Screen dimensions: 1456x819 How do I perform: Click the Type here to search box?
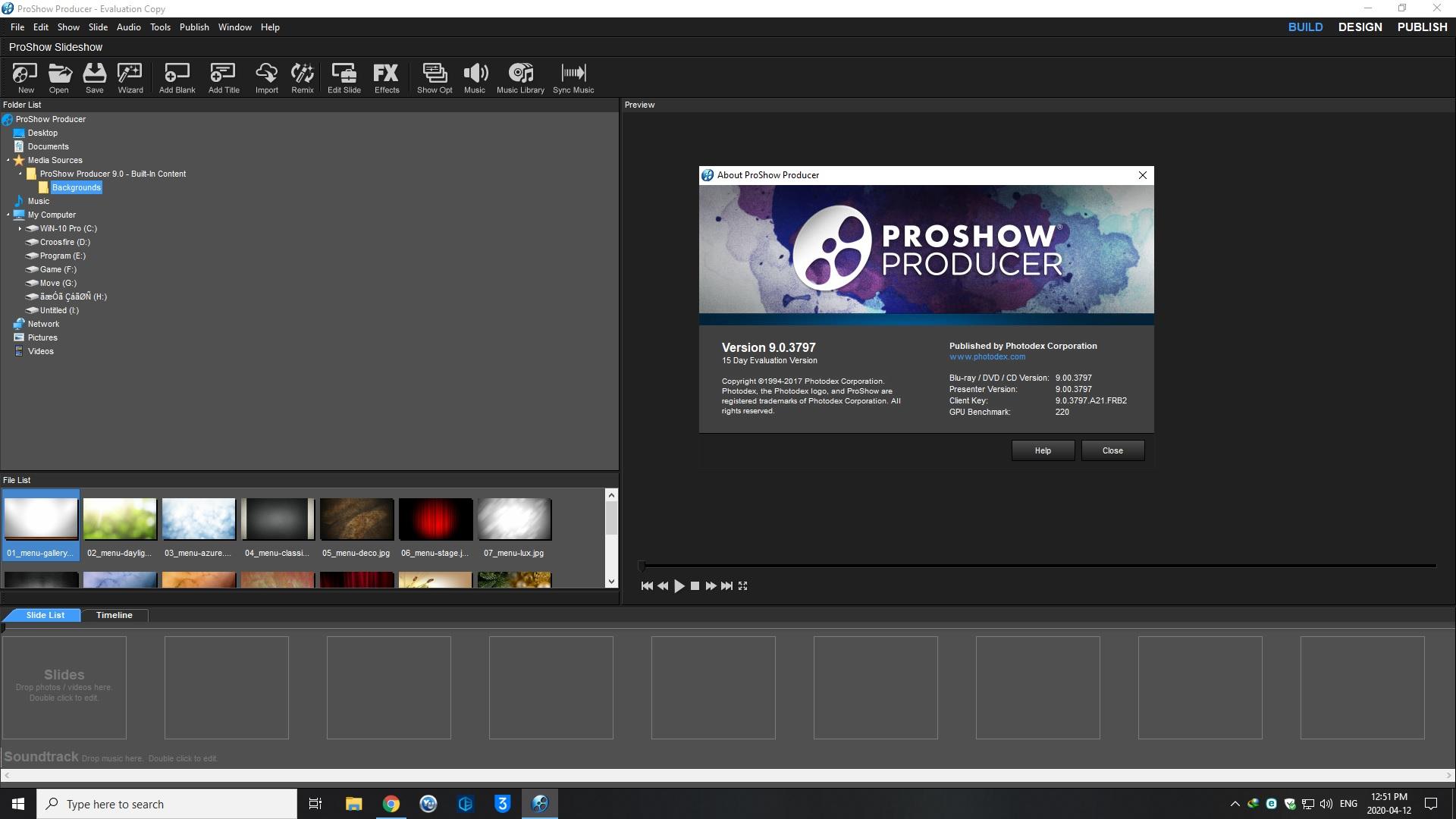tap(167, 804)
